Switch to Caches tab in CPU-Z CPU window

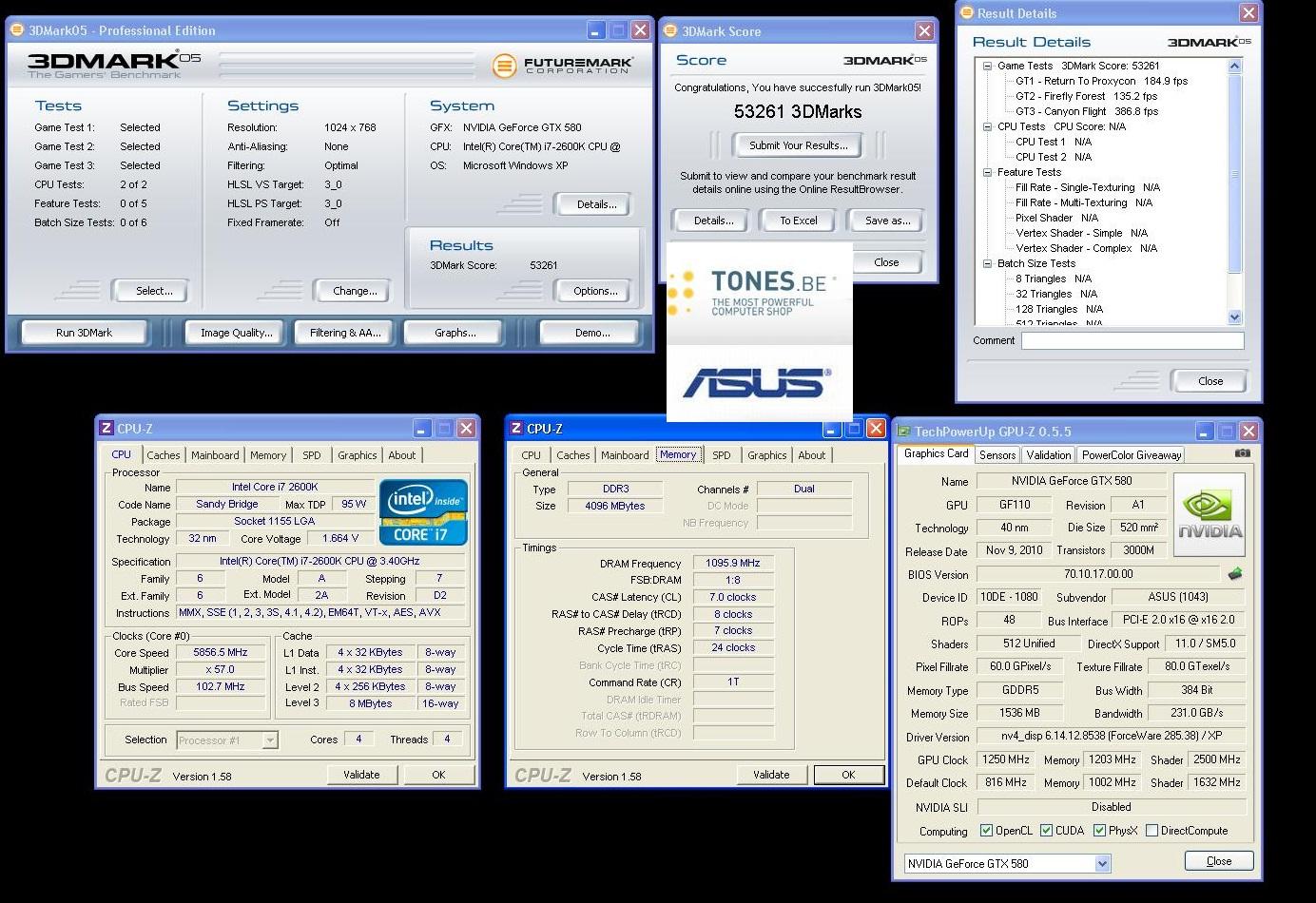[163, 455]
